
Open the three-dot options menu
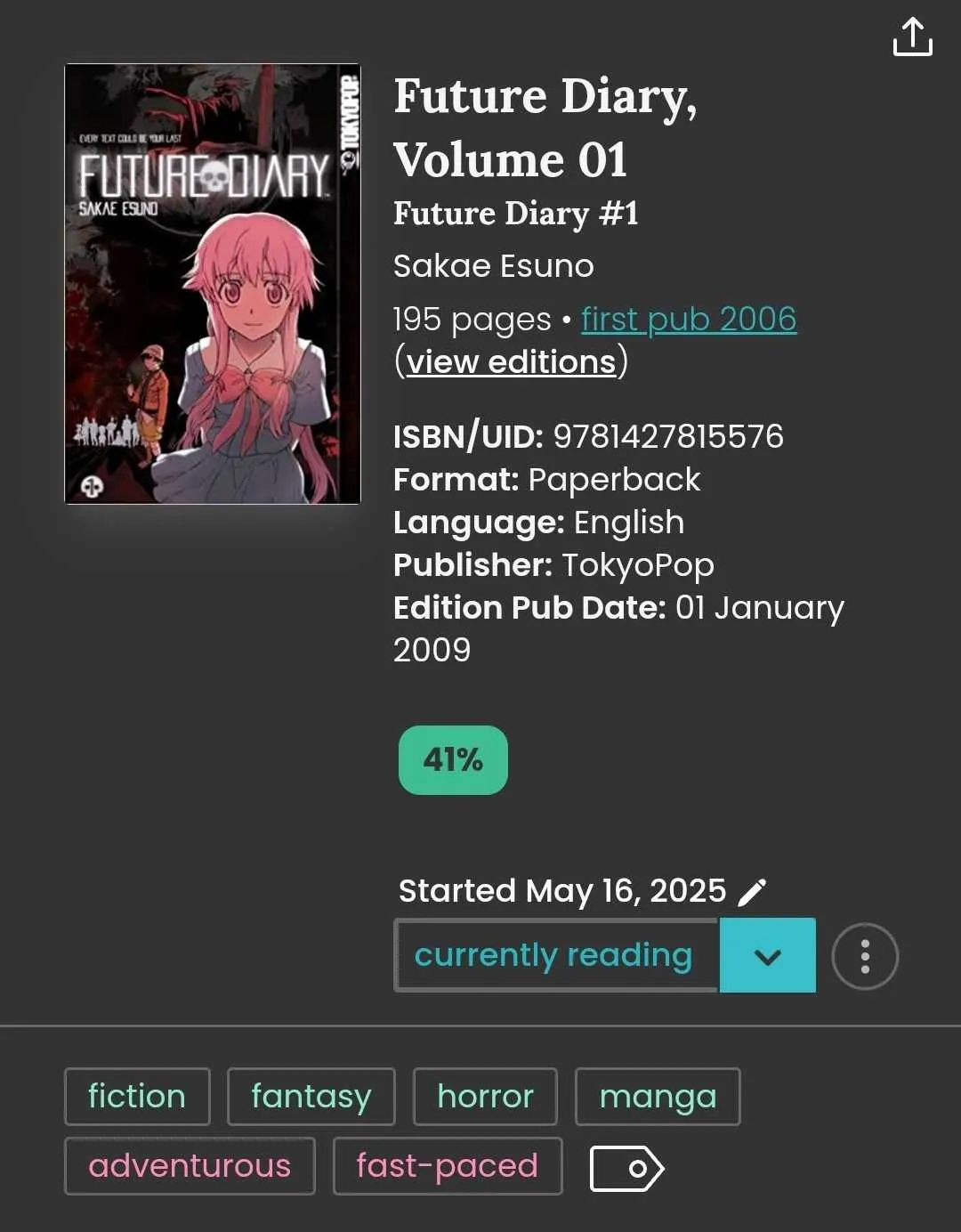tap(865, 957)
